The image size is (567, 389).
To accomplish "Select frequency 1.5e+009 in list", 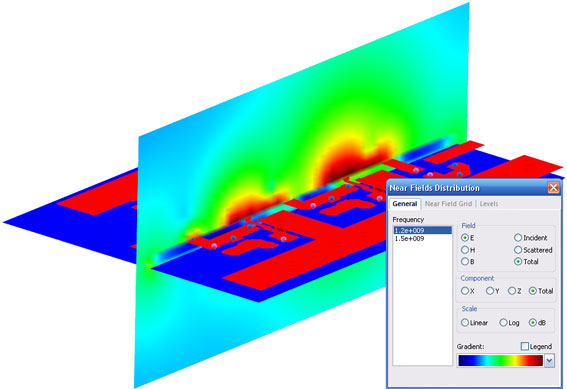I will [x=422, y=239].
